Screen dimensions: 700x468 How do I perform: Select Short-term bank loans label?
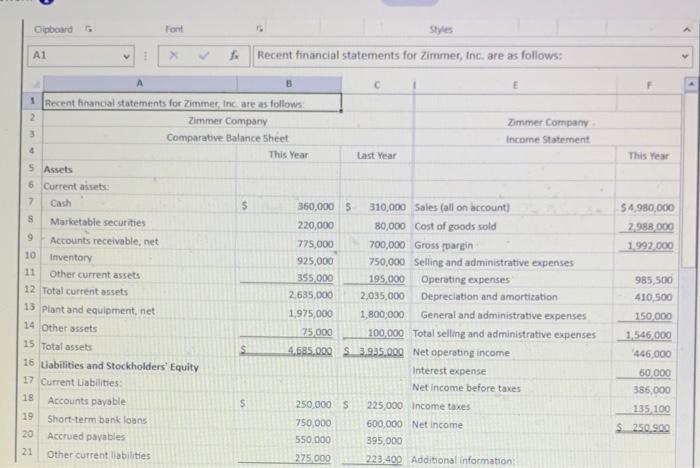pos(97,420)
